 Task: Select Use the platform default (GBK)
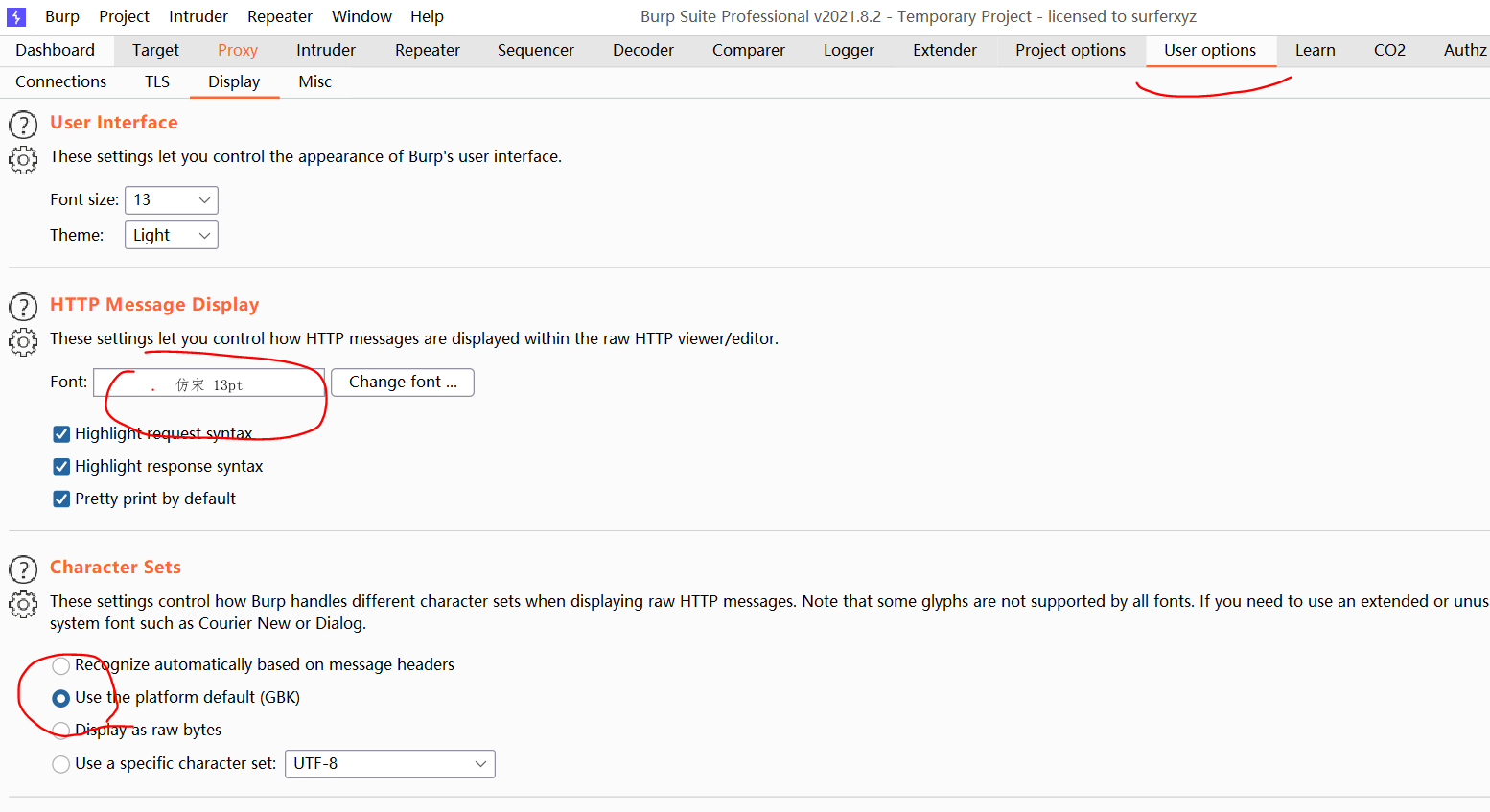pos(61,698)
